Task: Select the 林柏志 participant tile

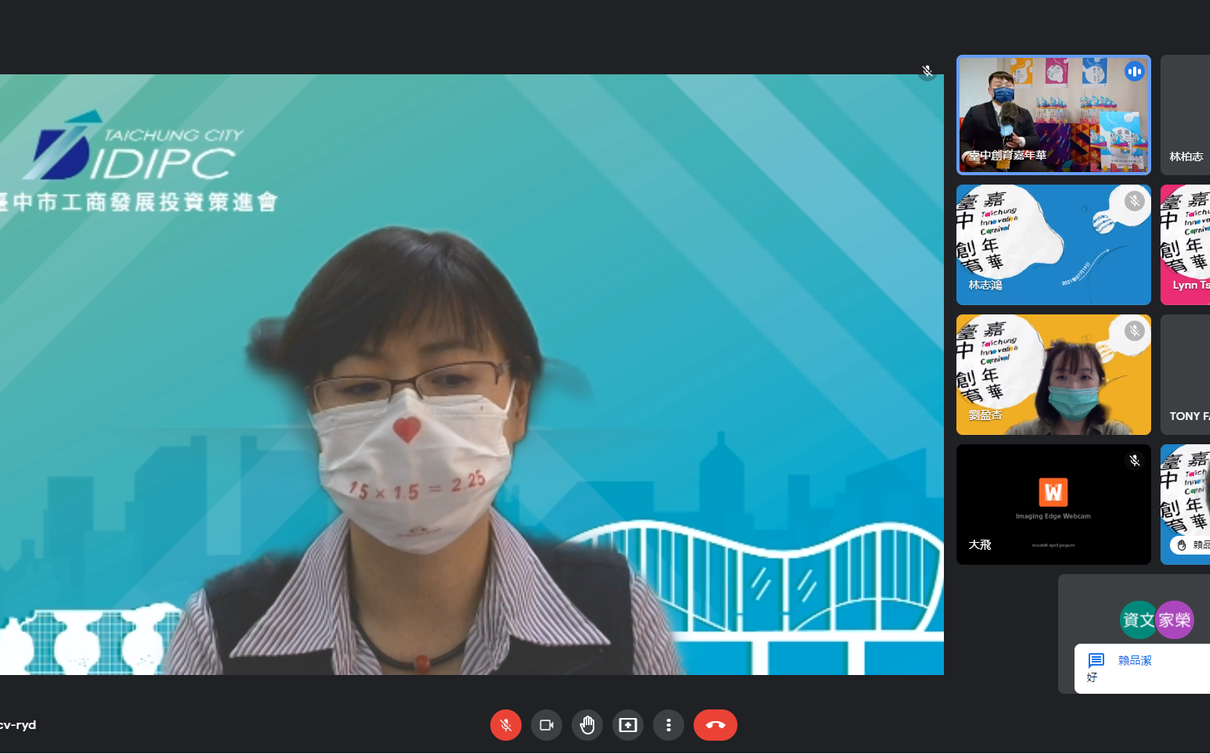Action: pyautogui.click(x=1185, y=114)
